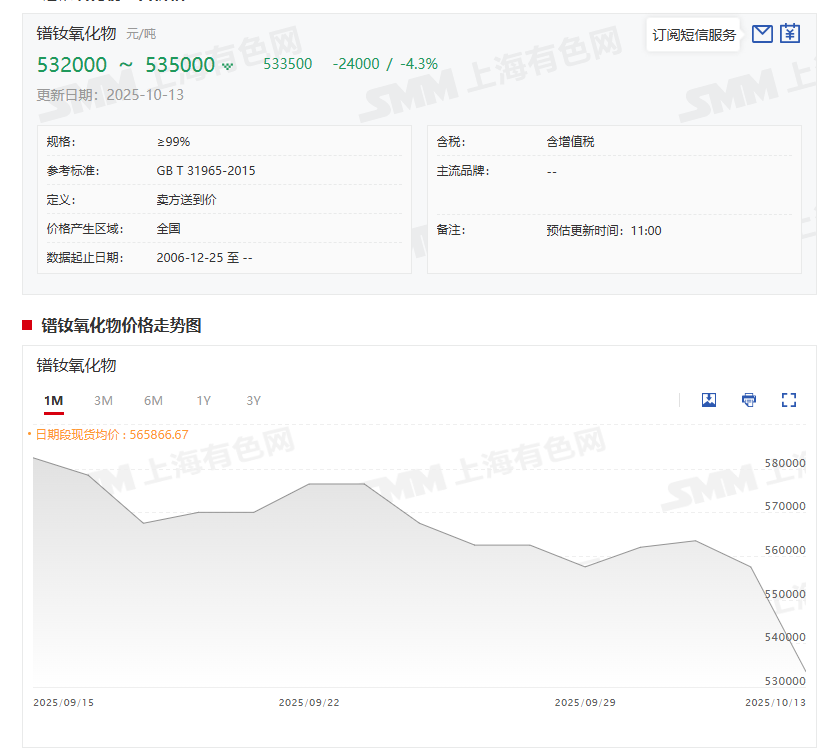Show the 1Y price history
825x751 pixels.
pos(203,401)
